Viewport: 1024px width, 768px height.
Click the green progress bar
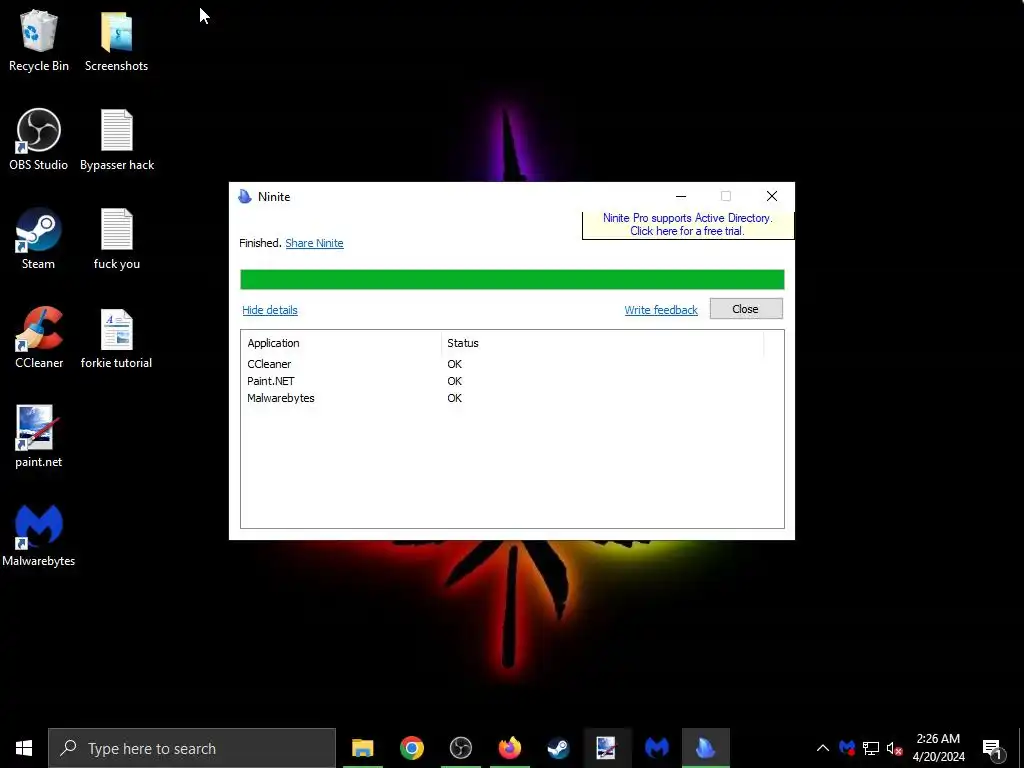(x=512, y=280)
